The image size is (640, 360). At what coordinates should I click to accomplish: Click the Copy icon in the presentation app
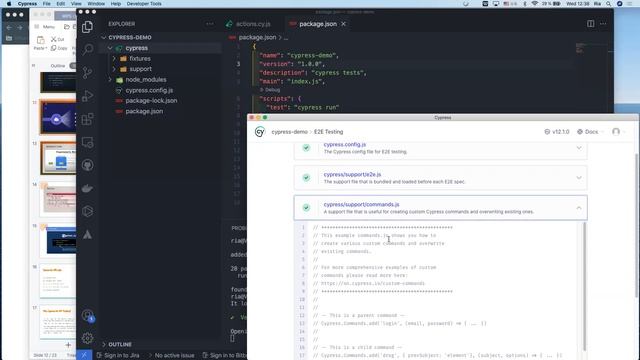coord(53,48)
